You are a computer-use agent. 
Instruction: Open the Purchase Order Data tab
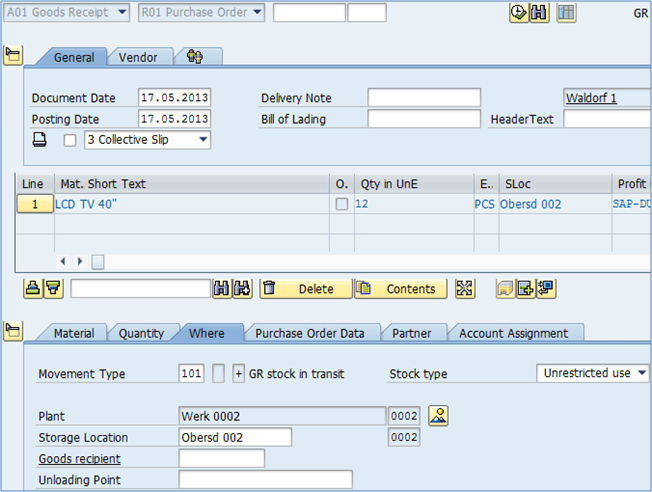(x=310, y=333)
